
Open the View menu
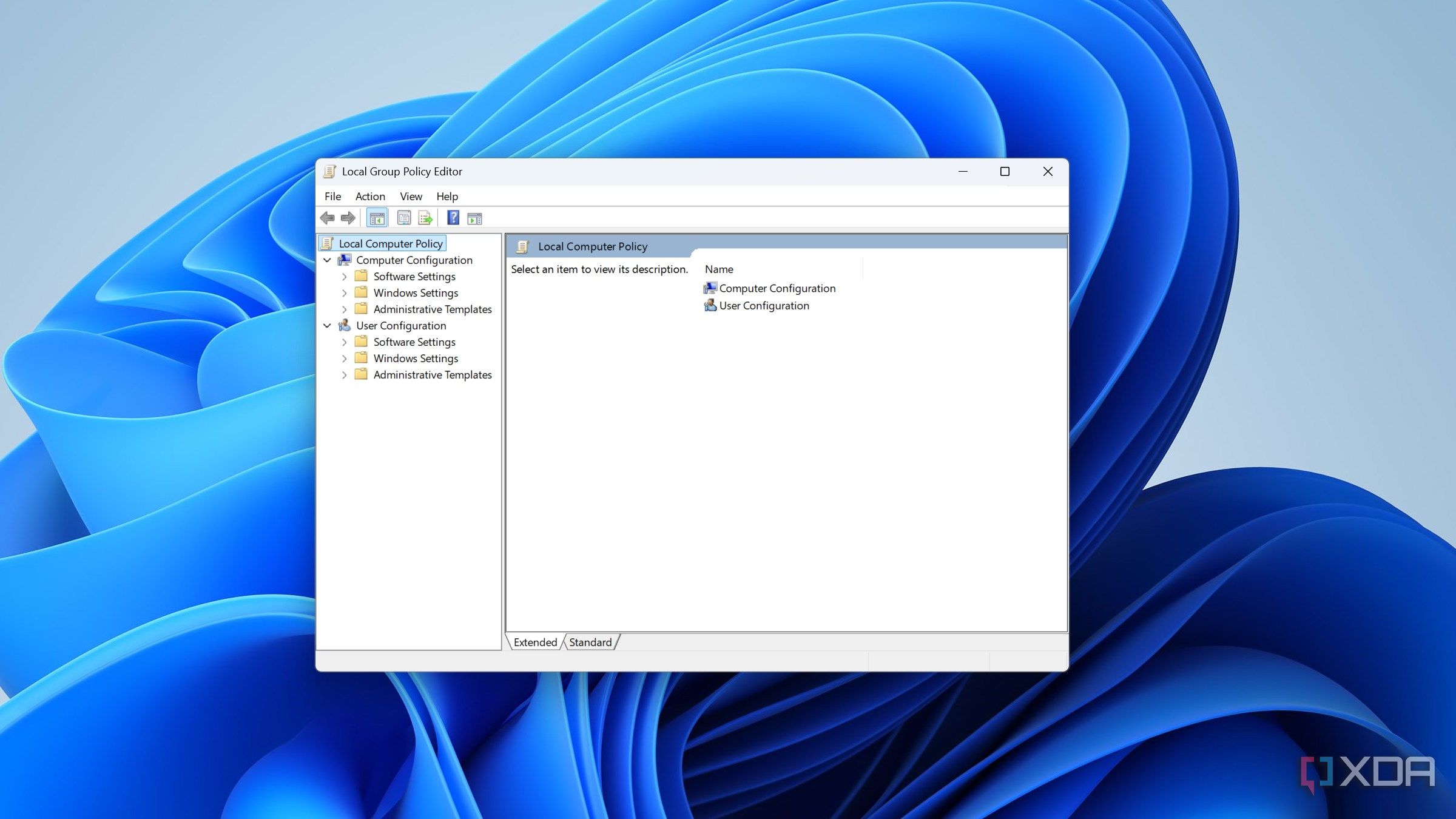click(x=411, y=197)
